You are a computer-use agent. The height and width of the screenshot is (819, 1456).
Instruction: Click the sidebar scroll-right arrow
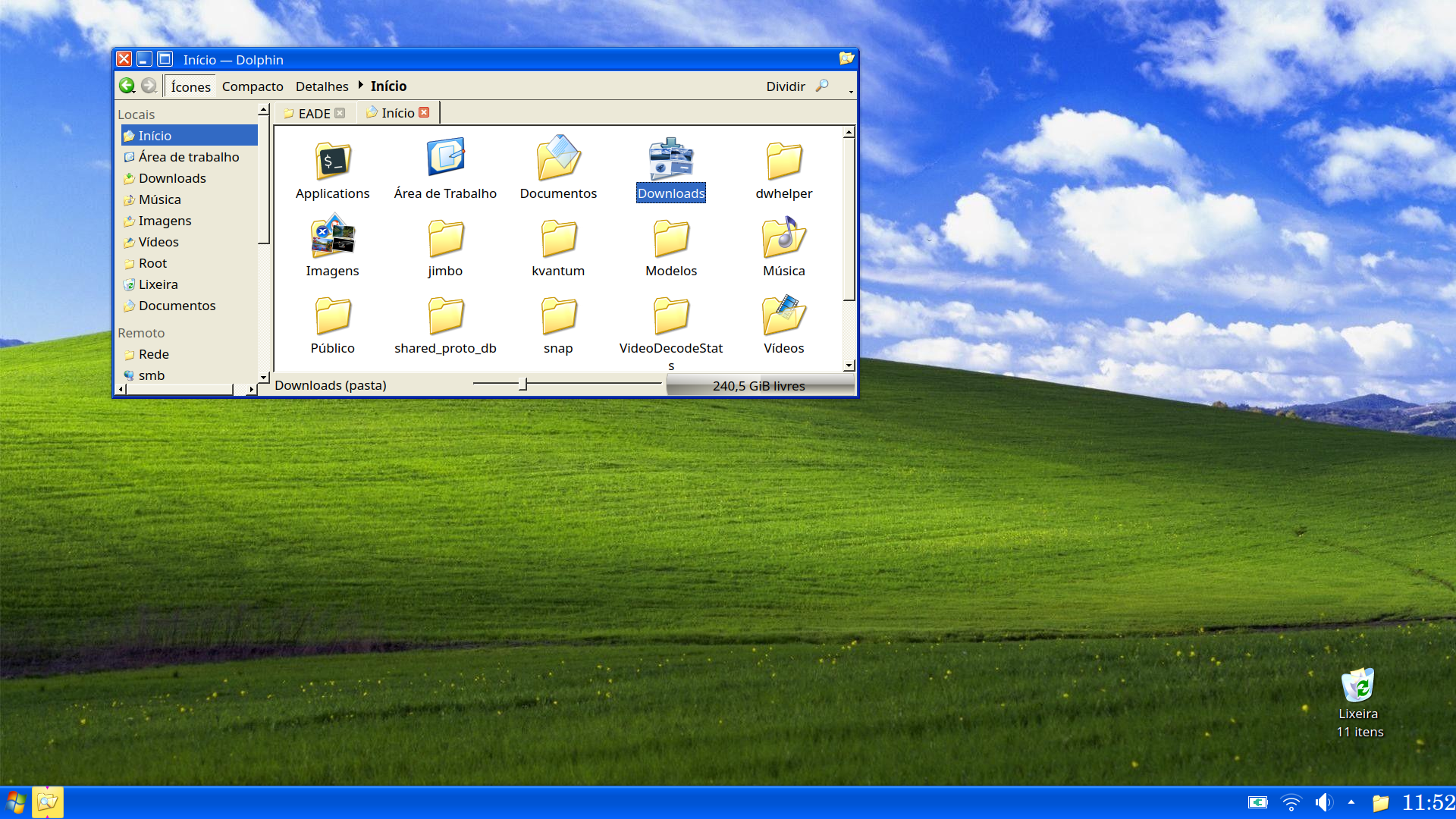(251, 390)
